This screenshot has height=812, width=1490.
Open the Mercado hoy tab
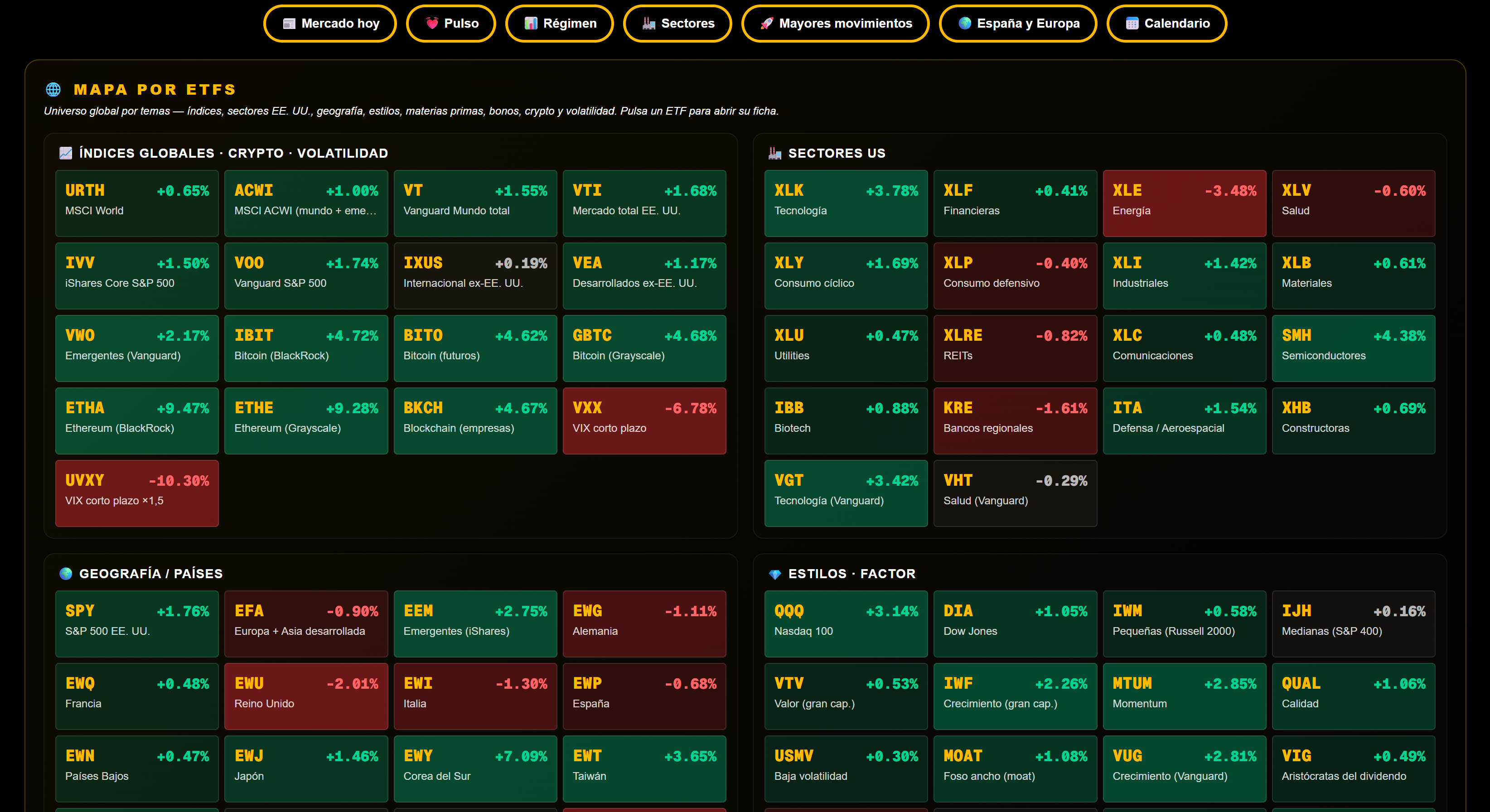pos(330,24)
